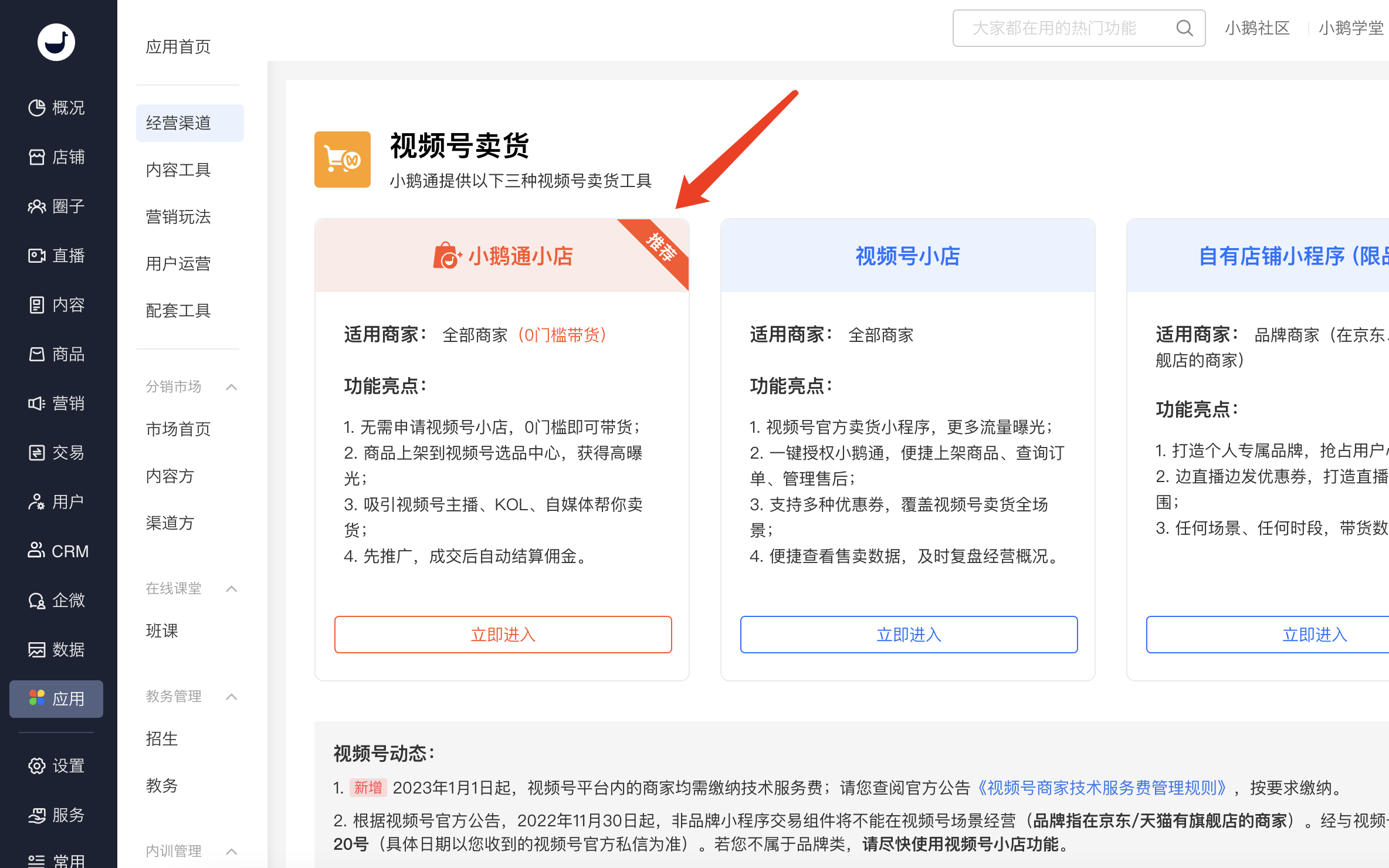Open 小鹅社区 link
Screen dimensions: 1389x868
coord(1257,28)
